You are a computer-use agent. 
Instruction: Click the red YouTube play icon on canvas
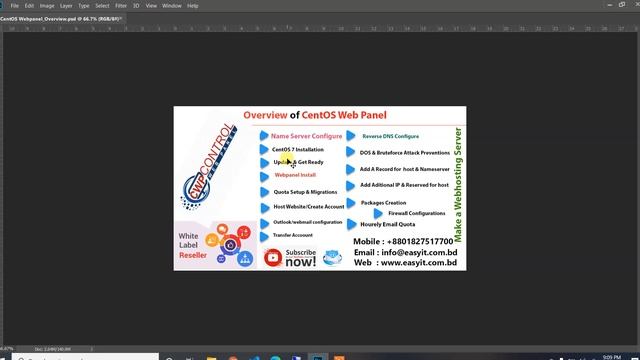click(x=273, y=258)
